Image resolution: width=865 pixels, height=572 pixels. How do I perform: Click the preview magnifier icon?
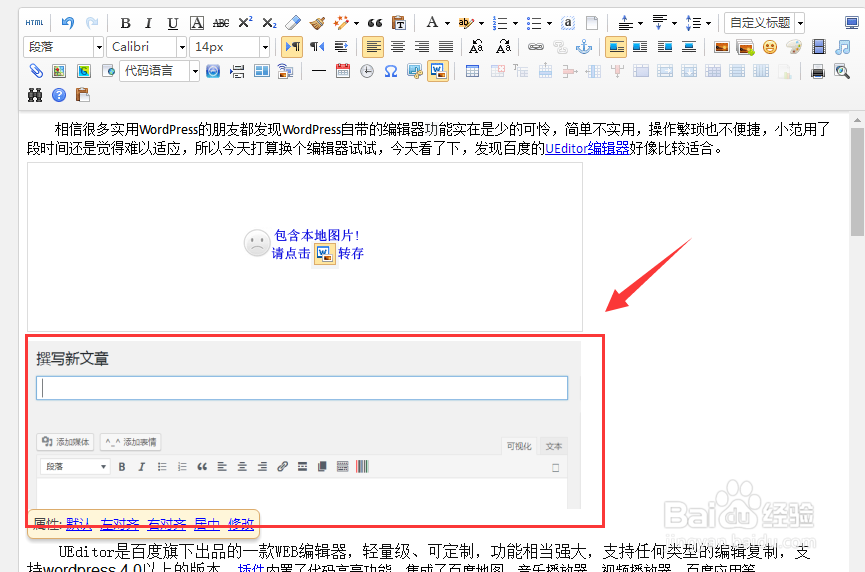pyautogui.click(x=842, y=71)
